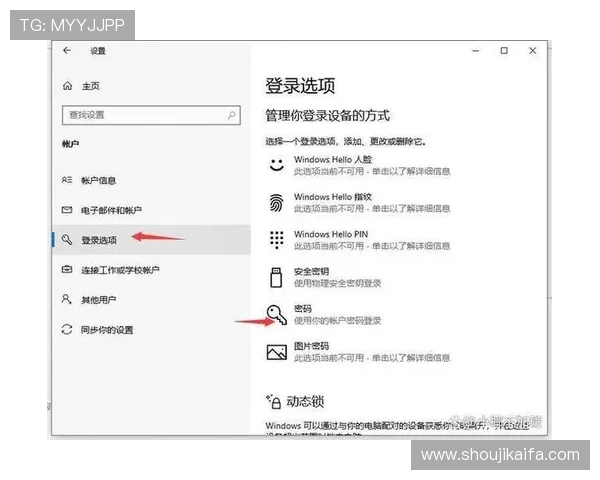
Task: Click 使用你的帐户密码登录 description text
Action: click(338, 320)
